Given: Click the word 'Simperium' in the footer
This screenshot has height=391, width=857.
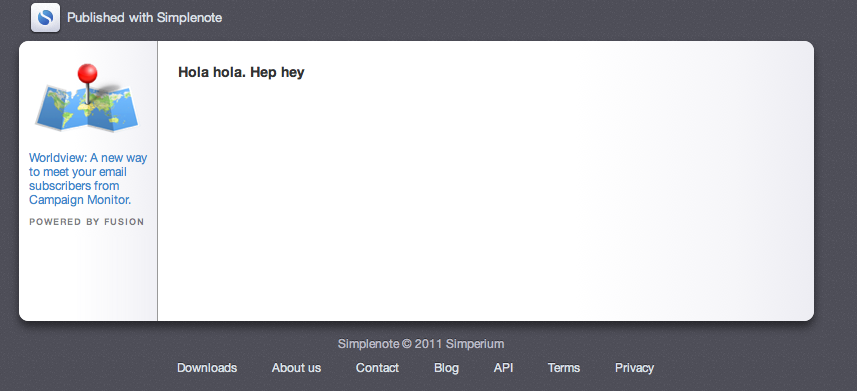Looking at the screenshot, I should 475,344.
